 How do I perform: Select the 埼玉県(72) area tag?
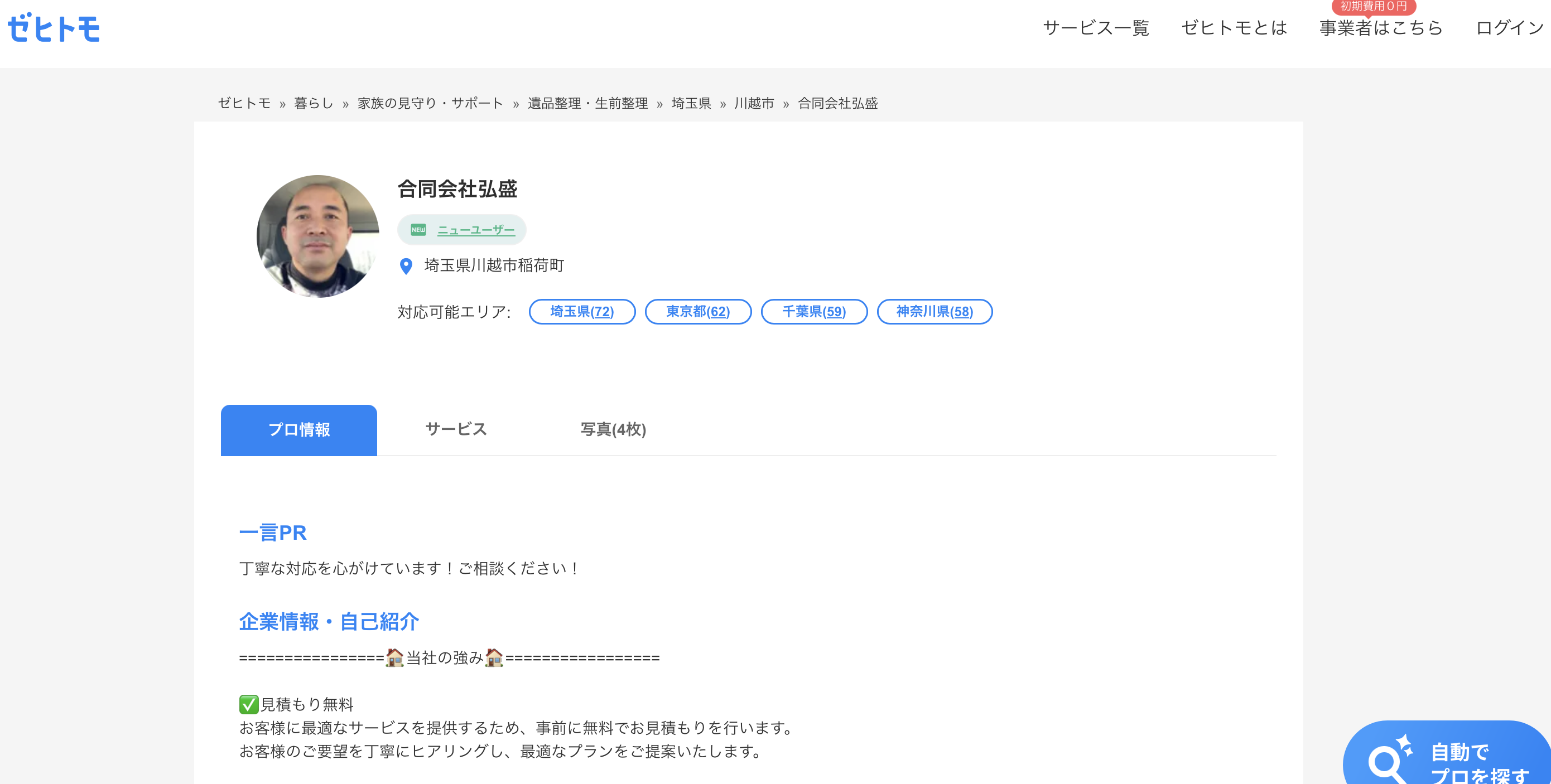[x=582, y=312]
